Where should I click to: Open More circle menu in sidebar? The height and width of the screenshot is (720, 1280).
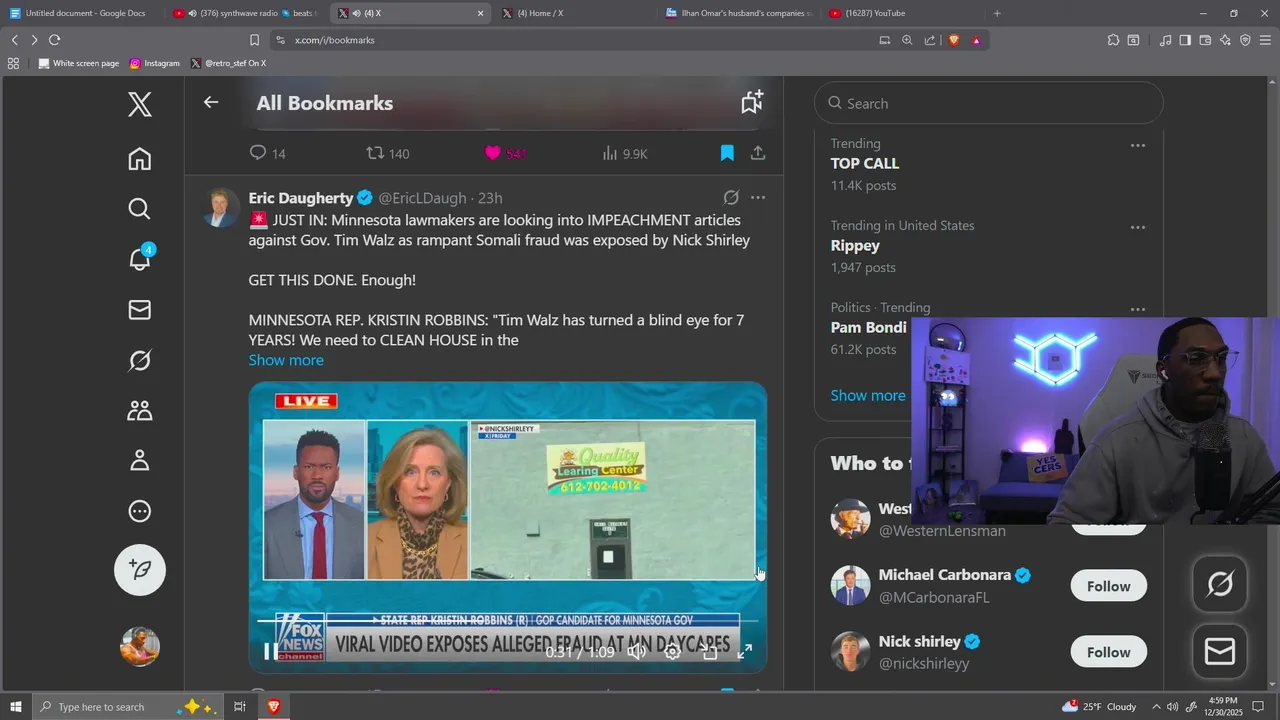140,511
